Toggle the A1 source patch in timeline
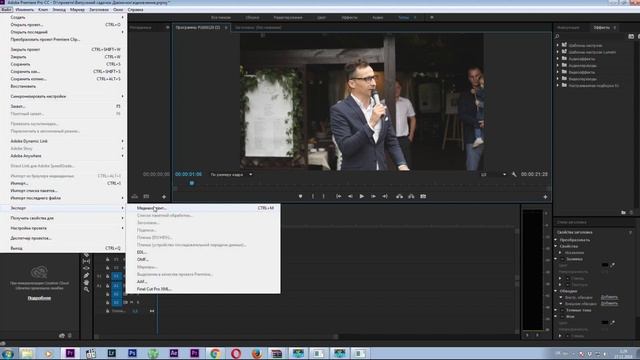Viewport: 640px width, 360px height. click(x=99, y=286)
